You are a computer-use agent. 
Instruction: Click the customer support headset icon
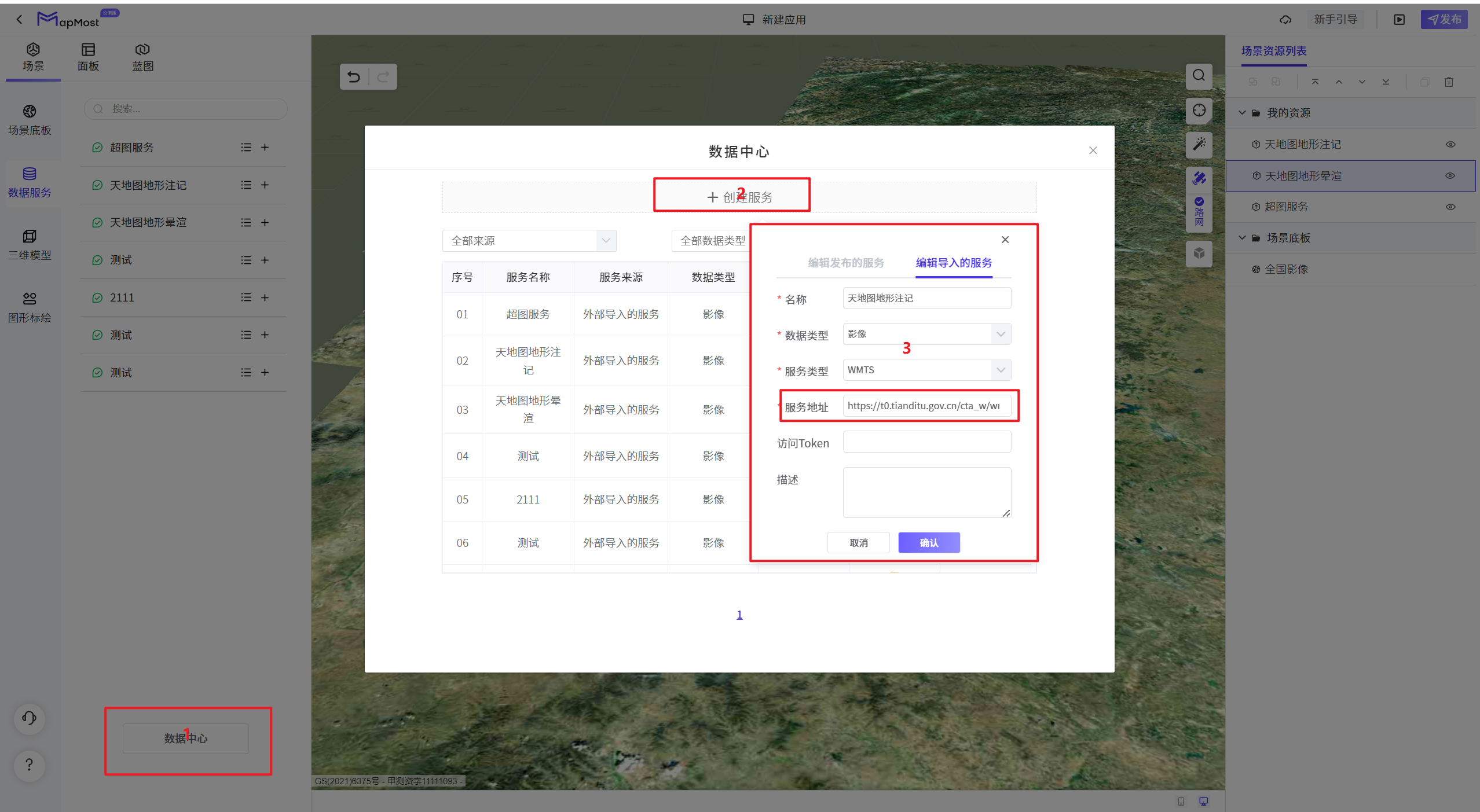29,719
